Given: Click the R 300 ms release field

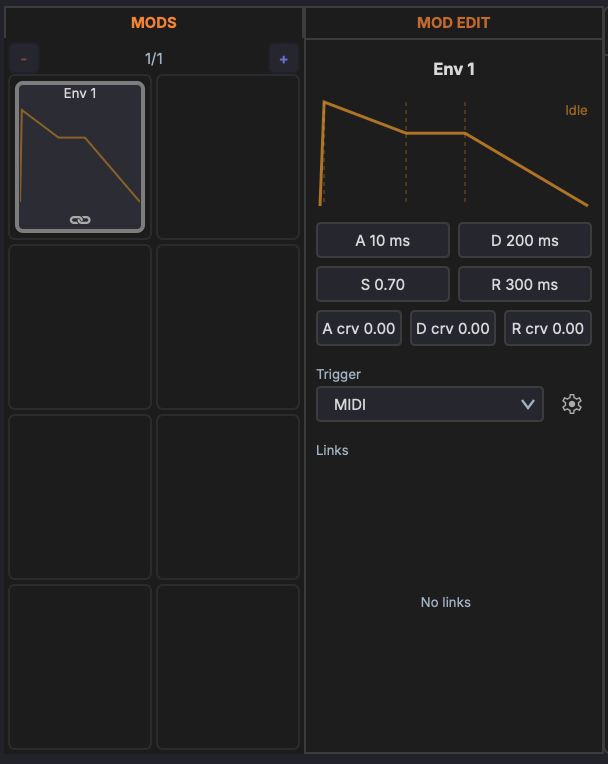Looking at the screenshot, I should pyautogui.click(x=525, y=284).
